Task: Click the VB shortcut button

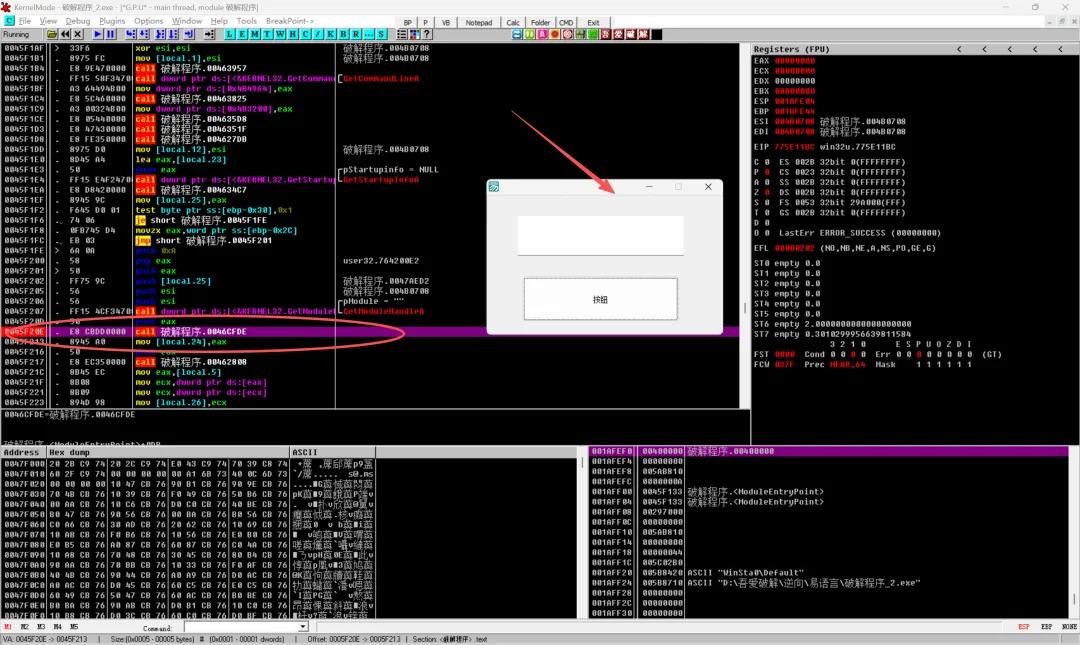Action: (446, 23)
